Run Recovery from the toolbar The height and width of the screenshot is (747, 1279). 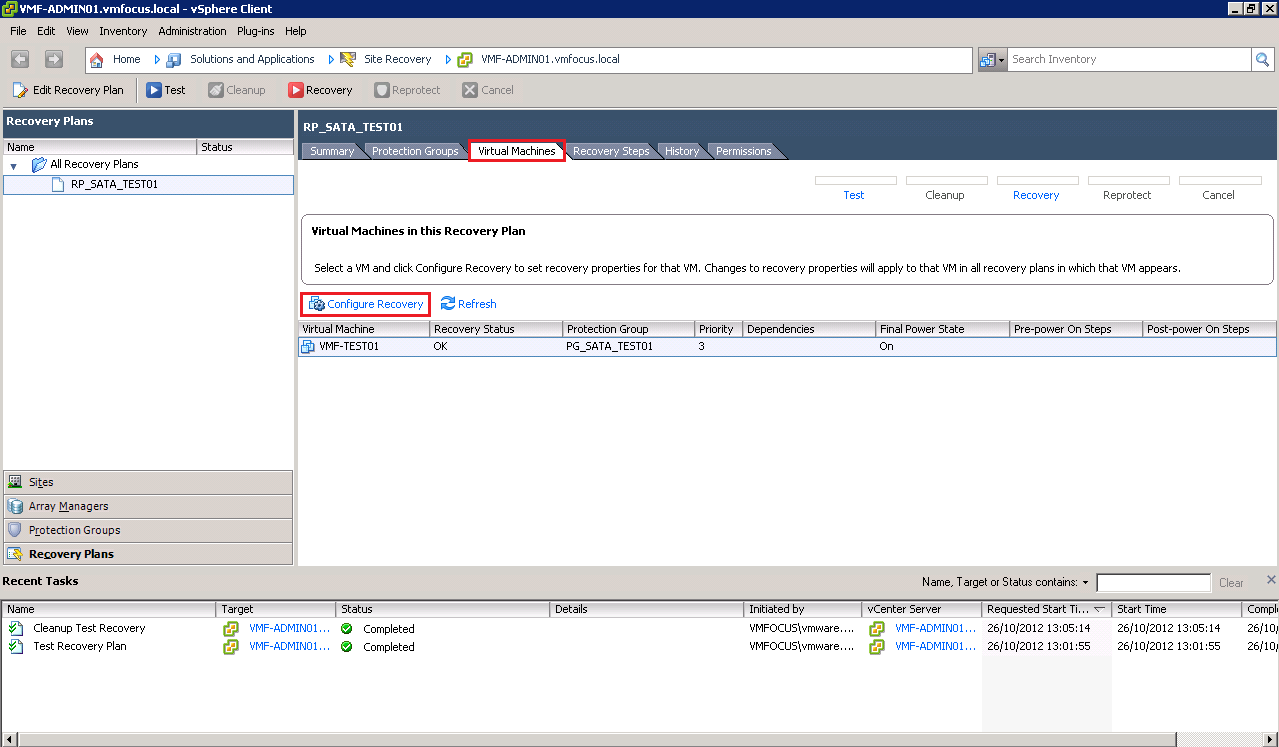click(x=319, y=90)
